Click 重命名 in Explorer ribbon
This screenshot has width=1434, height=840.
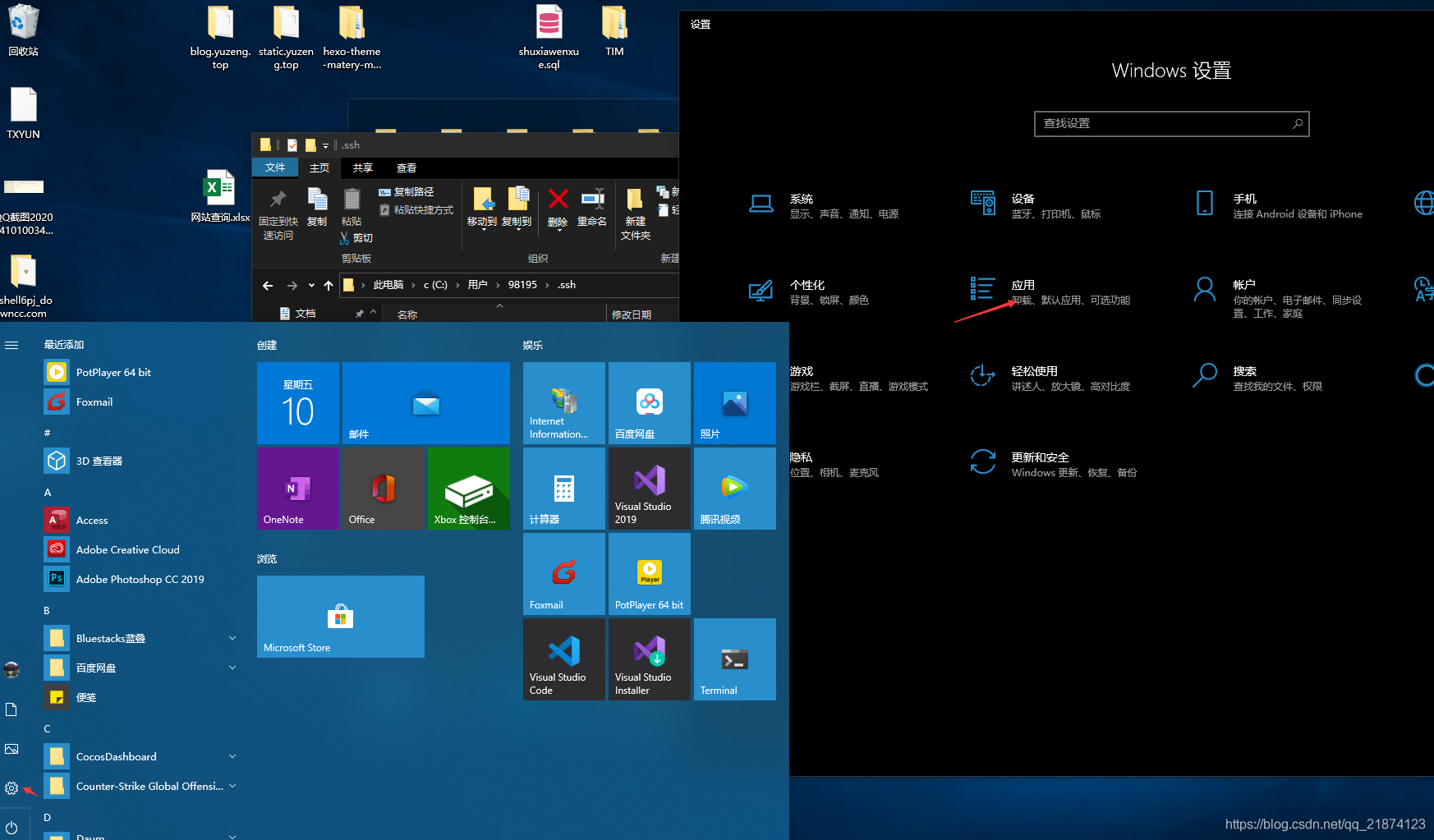coord(592,208)
